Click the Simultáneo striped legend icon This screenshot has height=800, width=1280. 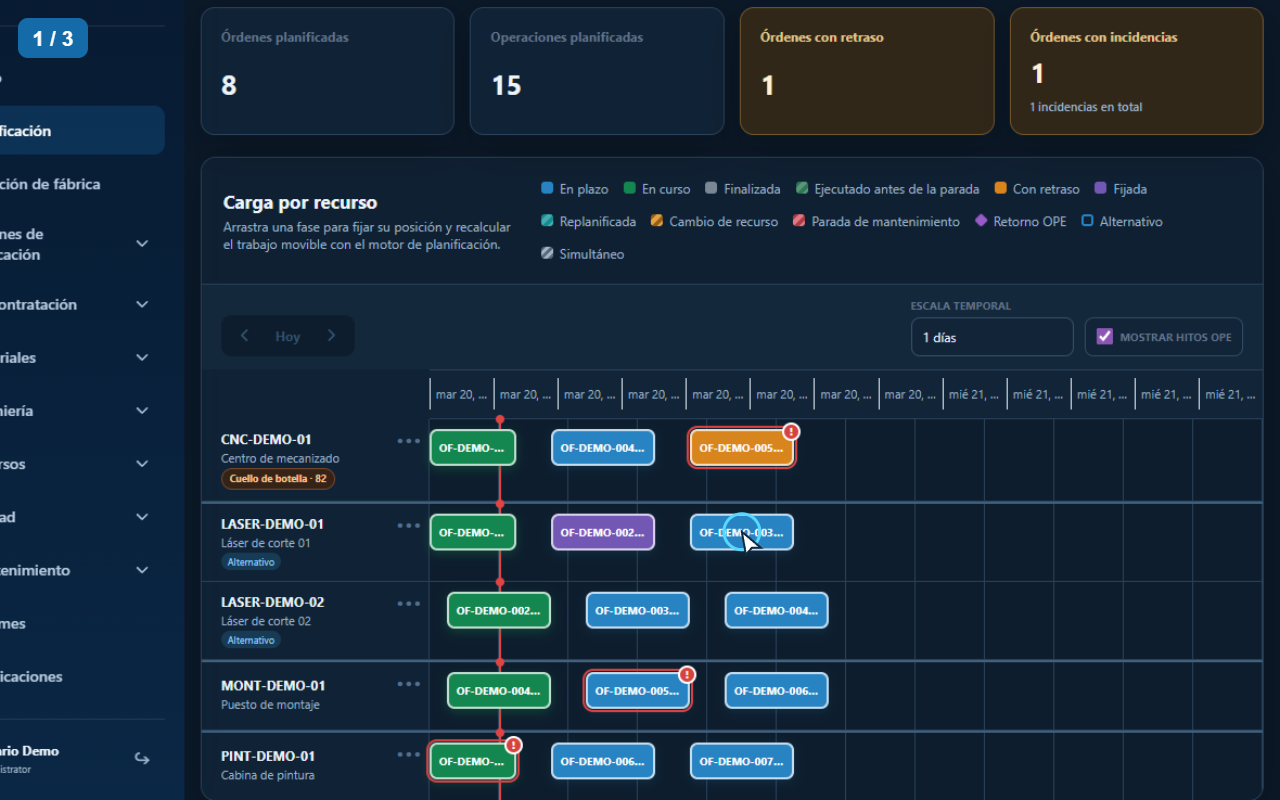(x=547, y=254)
